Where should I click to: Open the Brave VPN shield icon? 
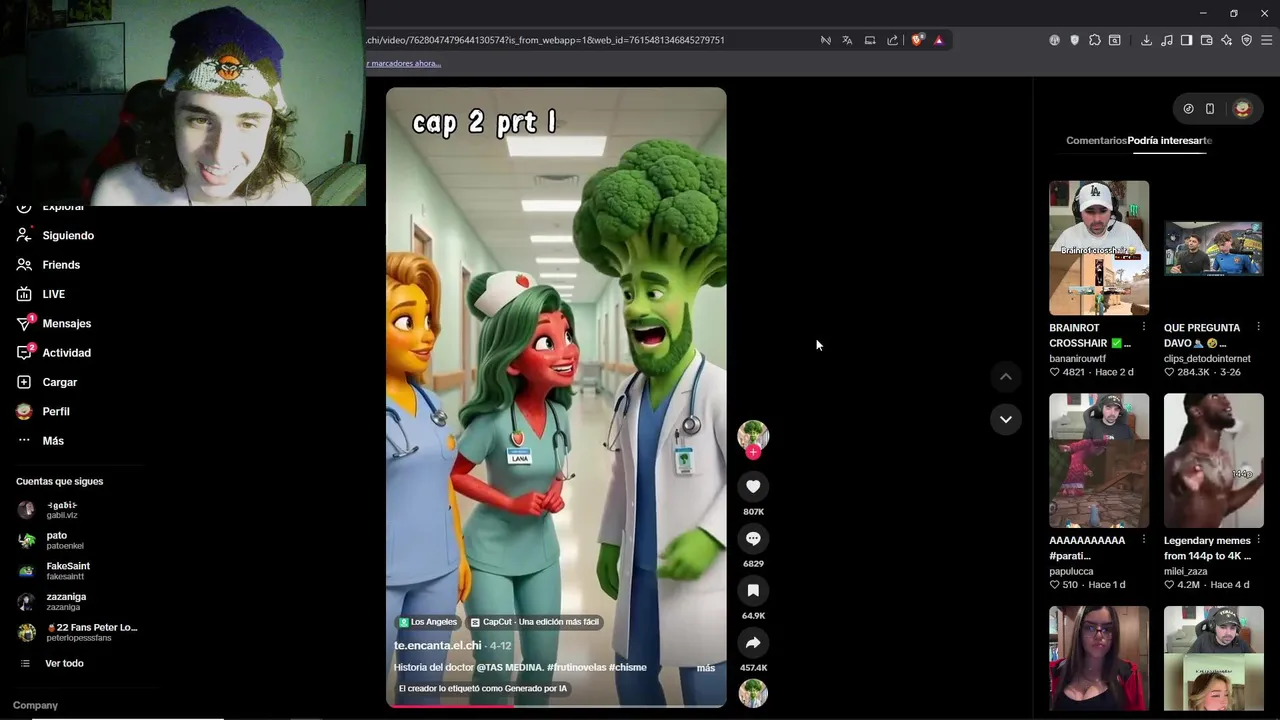[x=1247, y=40]
